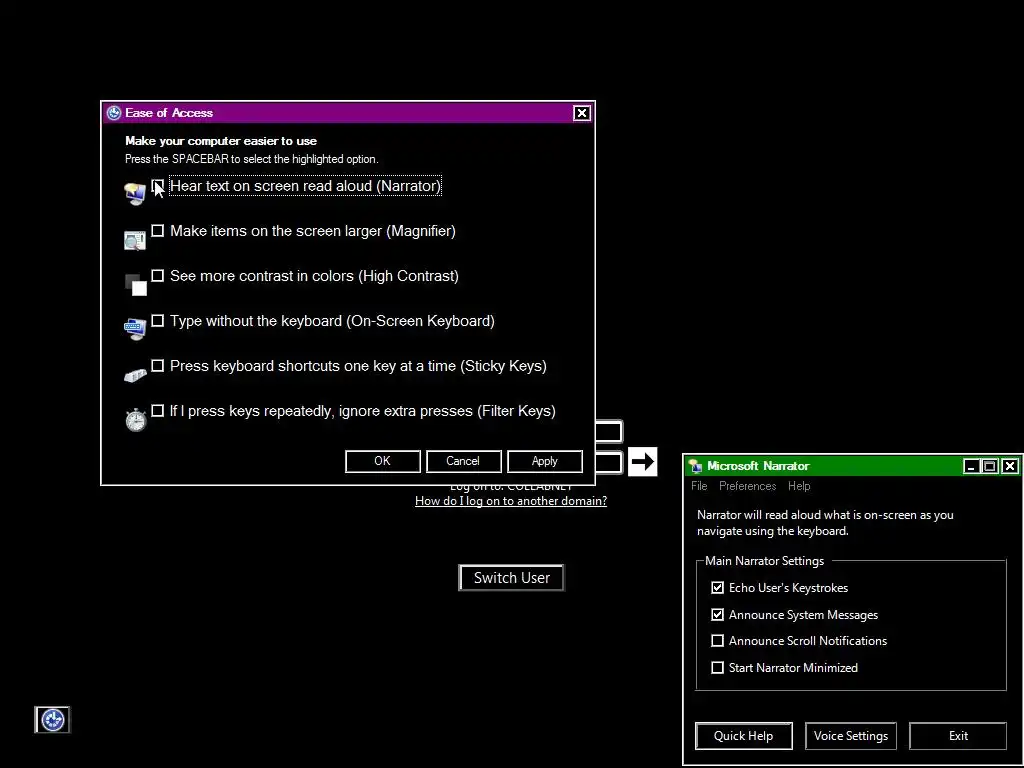
Task: Minimize the Microsoft Narrator window
Action: tap(972, 466)
